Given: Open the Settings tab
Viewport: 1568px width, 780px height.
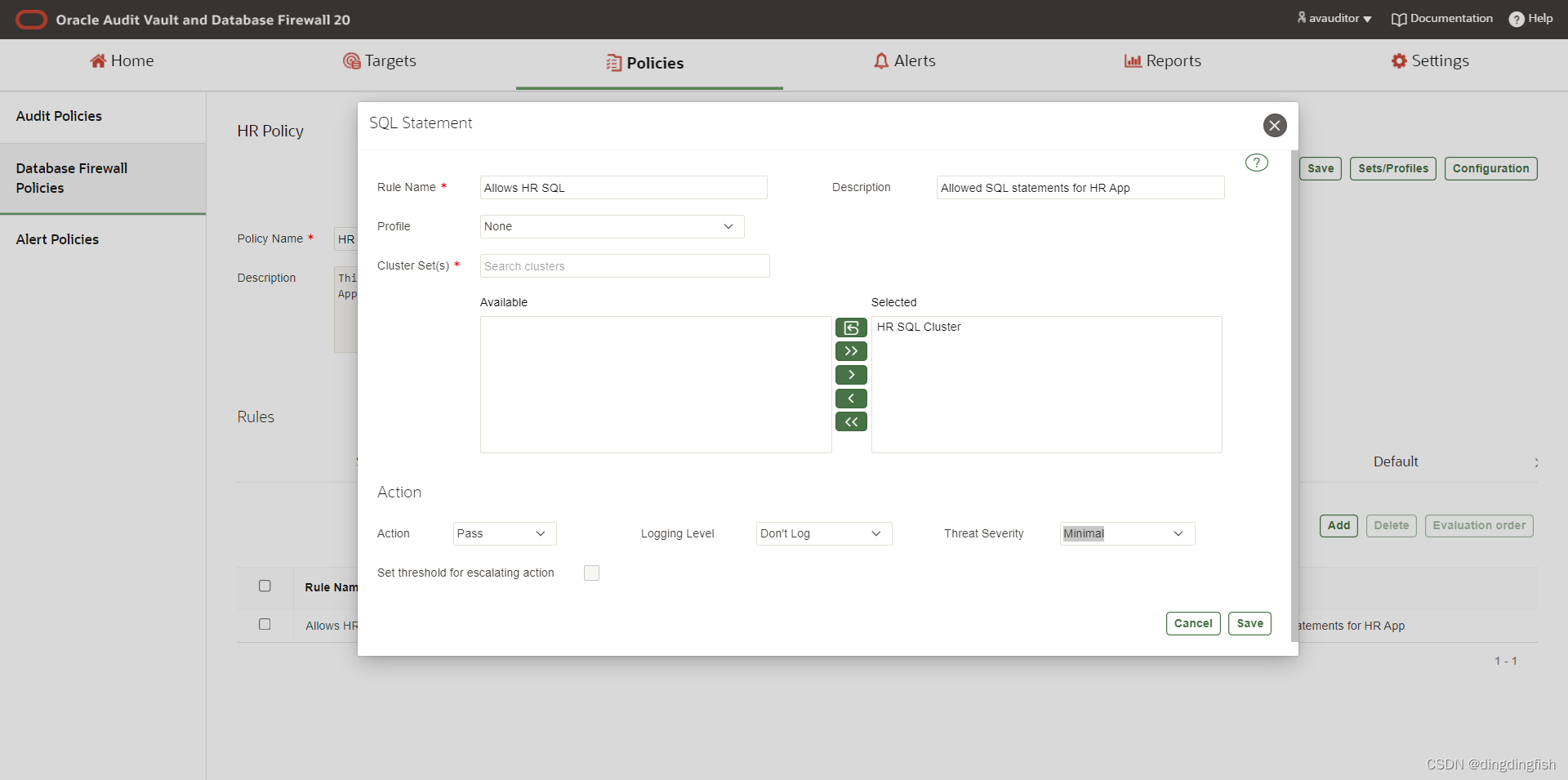Looking at the screenshot, I should click(1430, 60).
